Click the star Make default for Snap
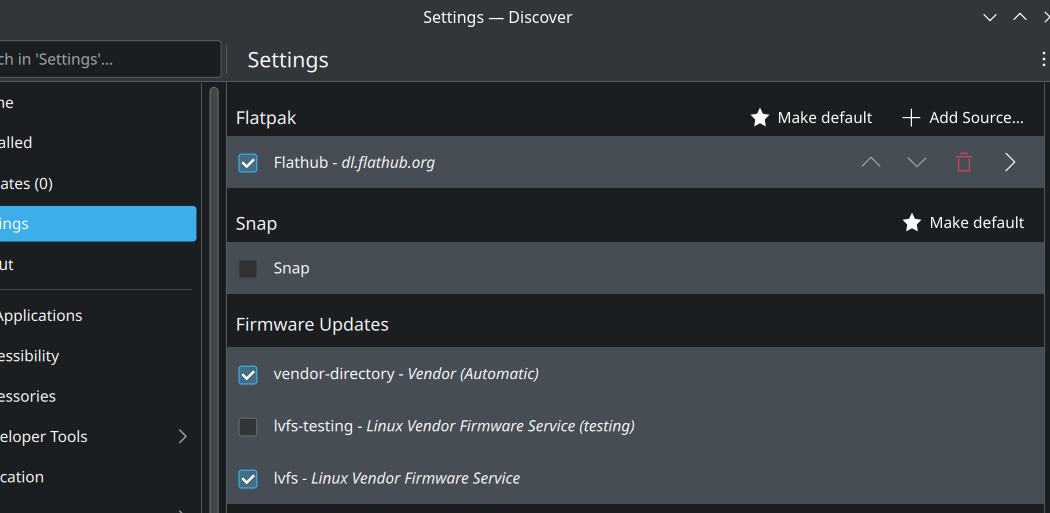The width and height of the screenshot is (1050, 513). pos(963,223)
